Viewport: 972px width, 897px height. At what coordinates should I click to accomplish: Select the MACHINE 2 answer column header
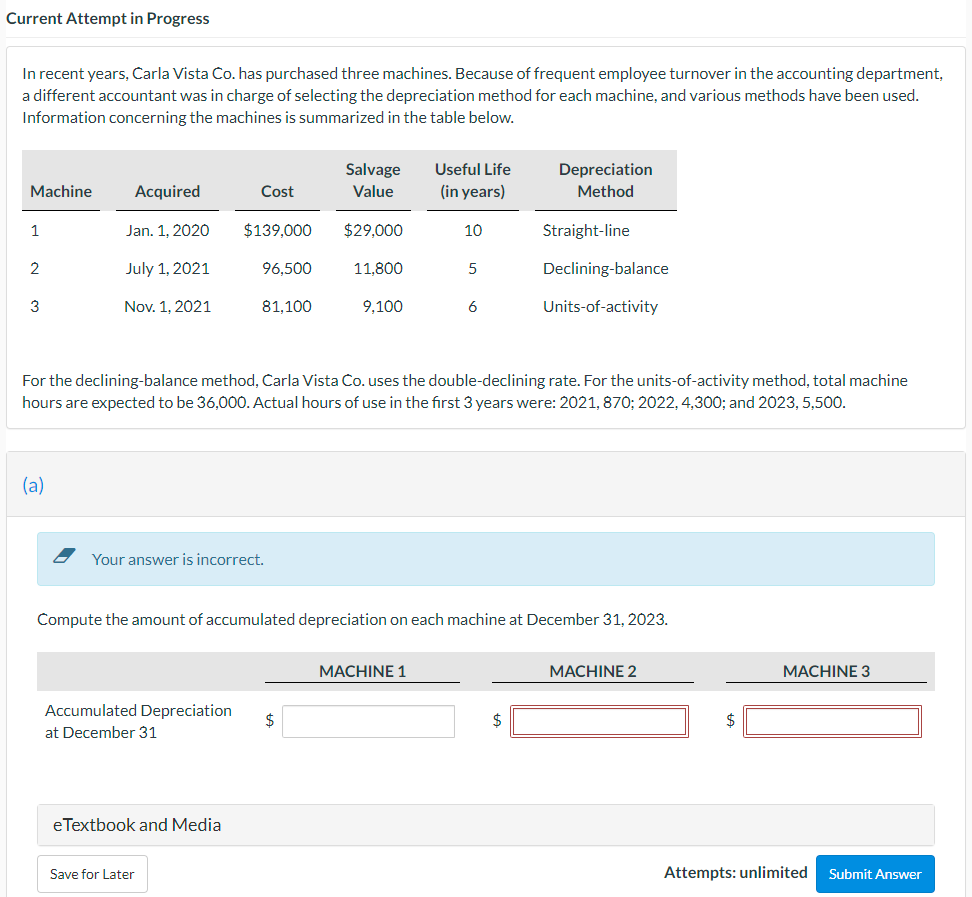593,671
